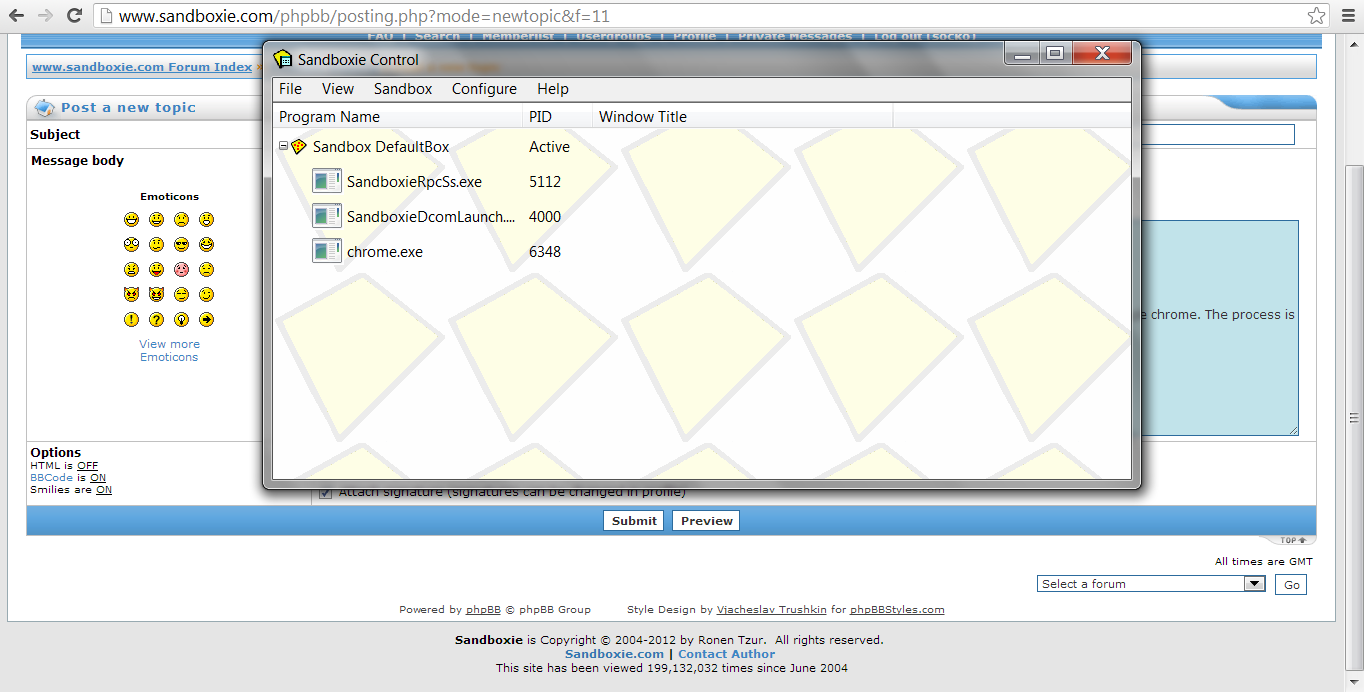
Task: Click the Active status of DefaultBox
Action: coord(549,147)
